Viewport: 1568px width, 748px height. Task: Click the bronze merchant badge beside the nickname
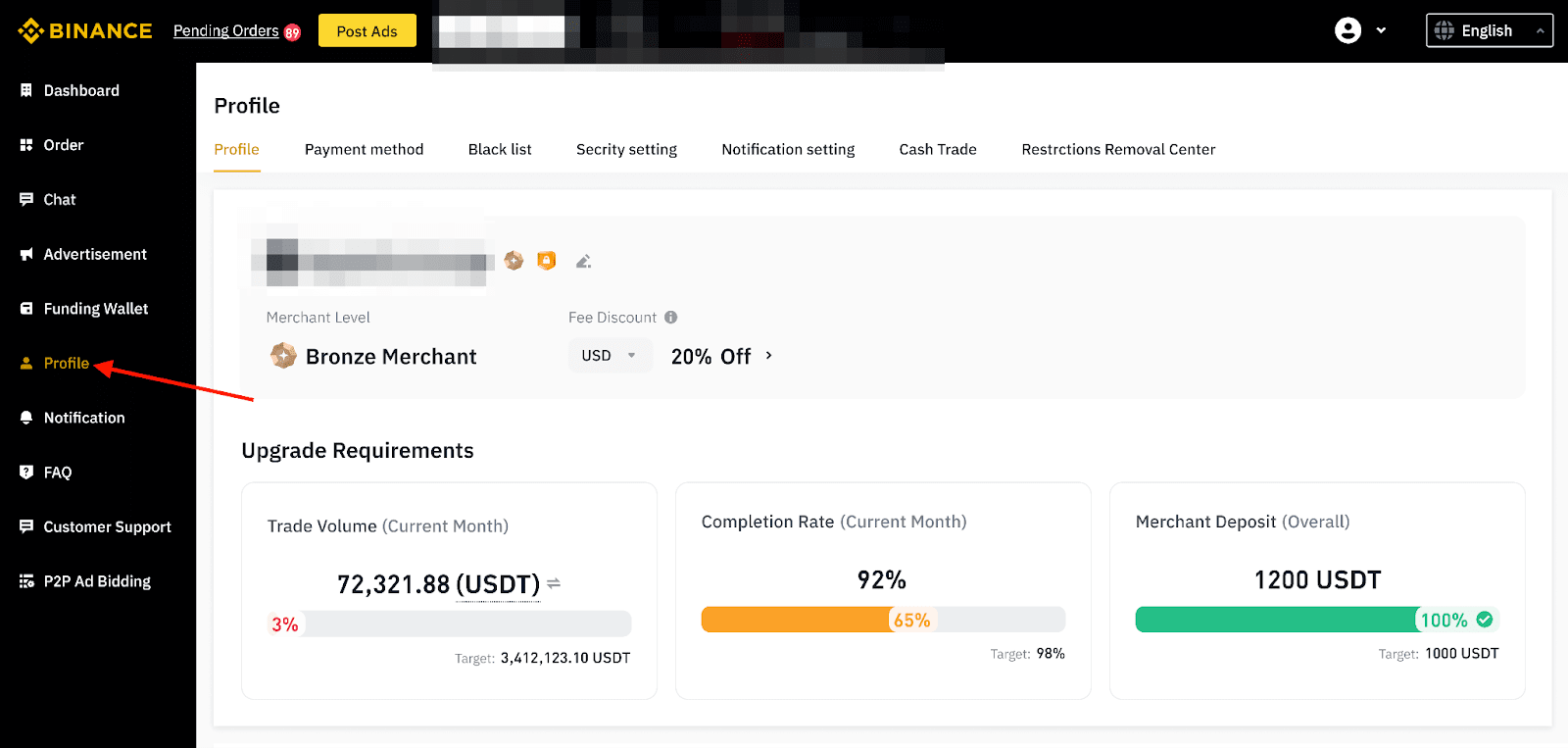pos(514,261)
